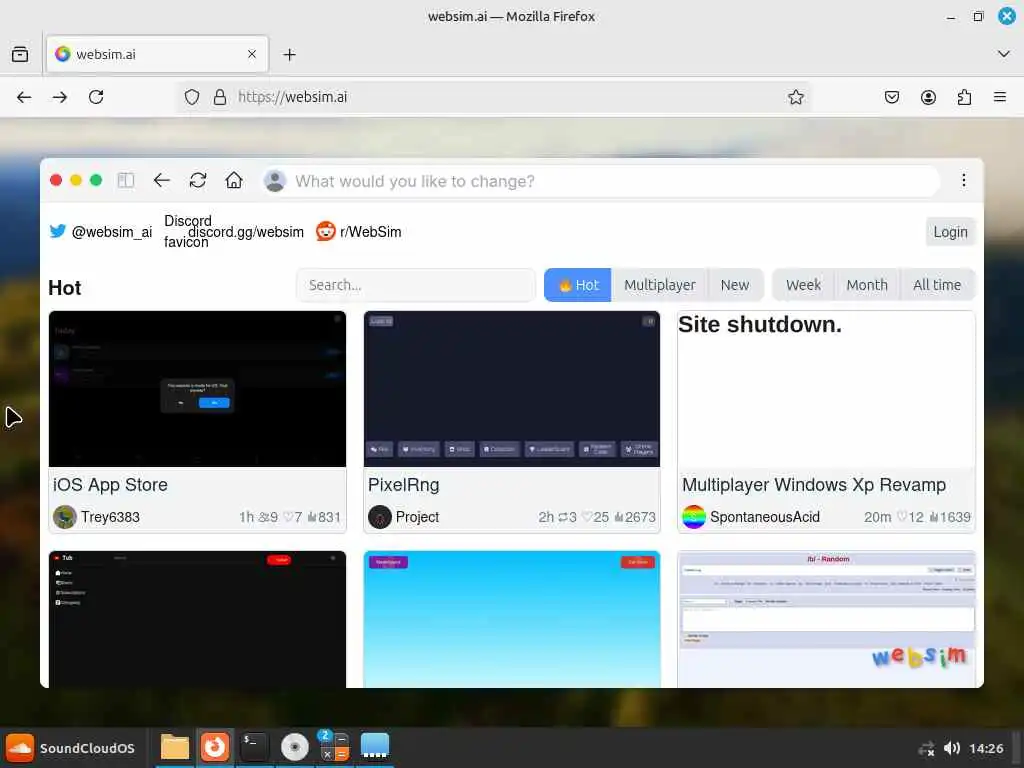Screen dimensions: 1024x768
Task: Open SpontaneousAcid user profile
Action: pos(751,517)
